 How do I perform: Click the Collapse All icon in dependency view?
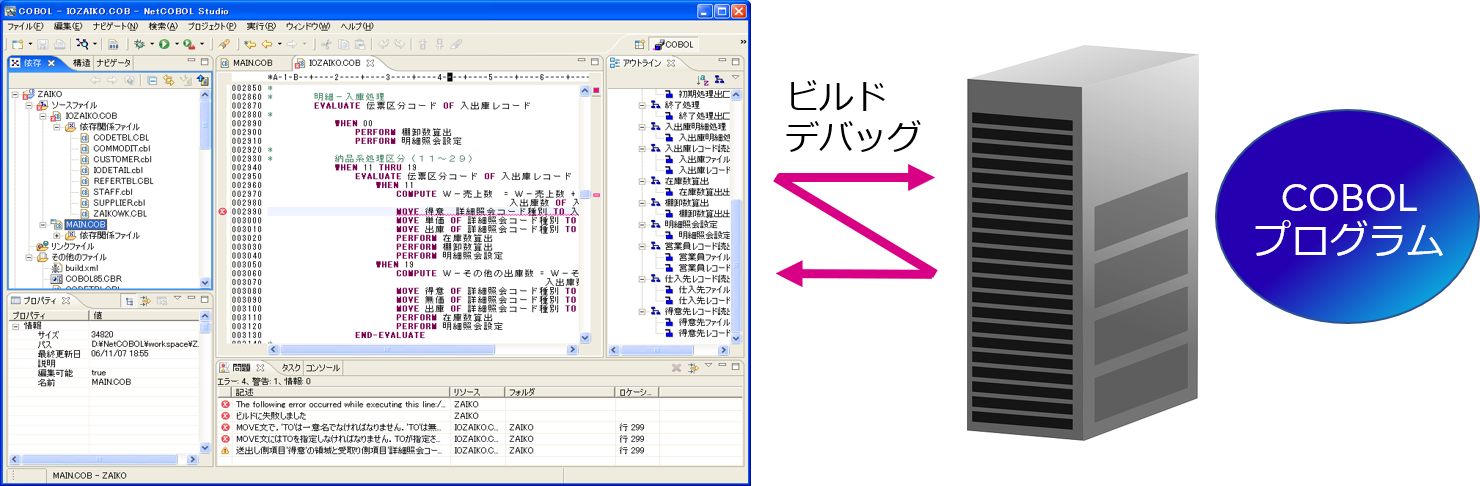tap(152, 79)
